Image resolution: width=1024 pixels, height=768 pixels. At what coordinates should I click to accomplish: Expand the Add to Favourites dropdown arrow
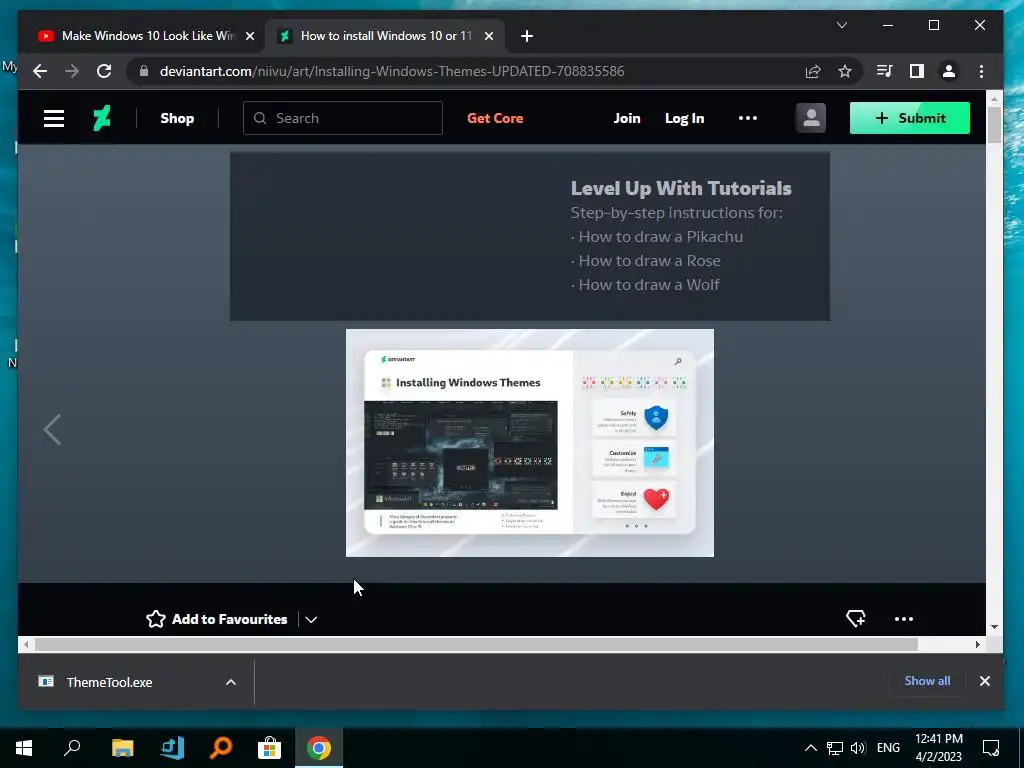pyautogui.click(x=311, y=619)
